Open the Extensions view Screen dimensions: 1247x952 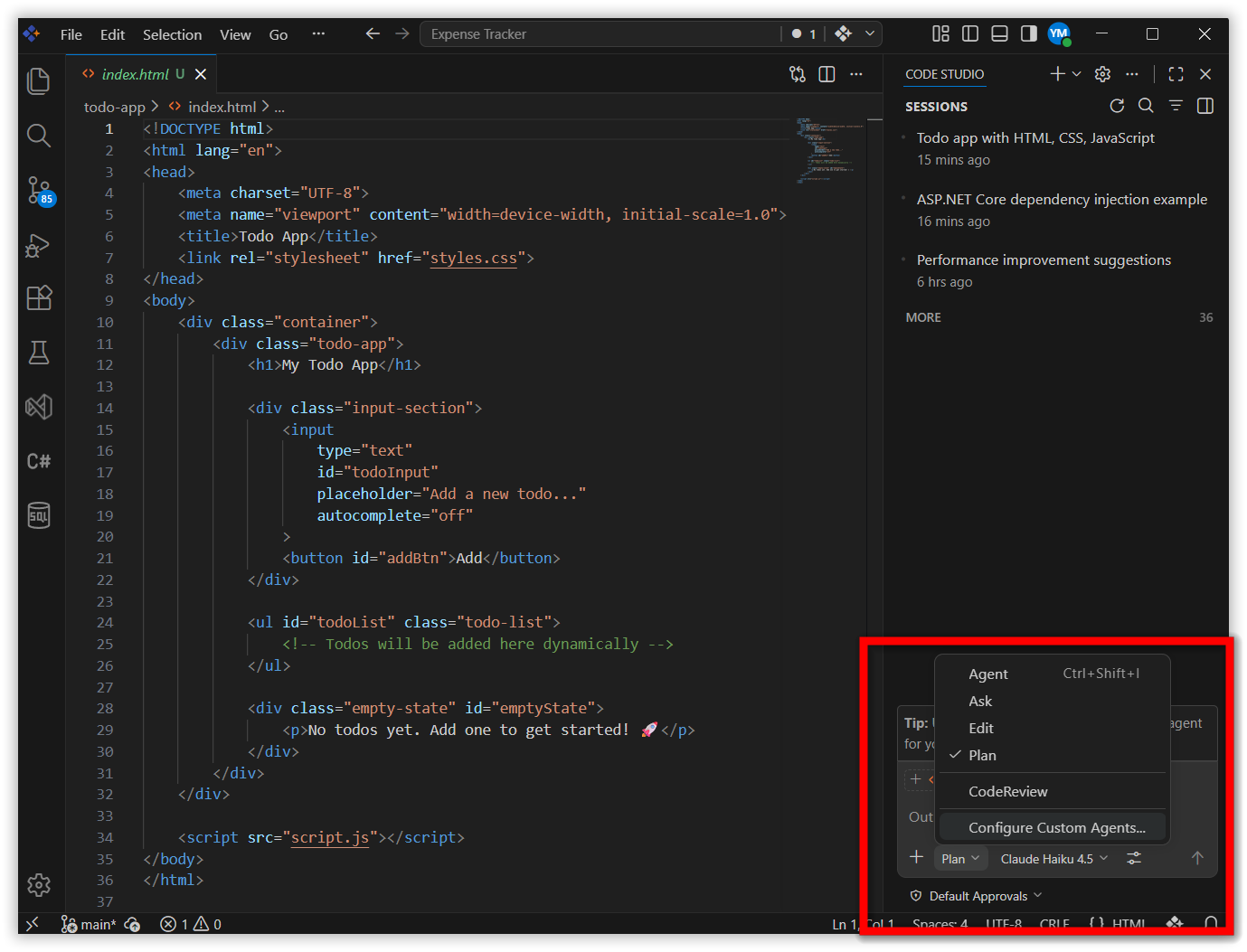38,298
